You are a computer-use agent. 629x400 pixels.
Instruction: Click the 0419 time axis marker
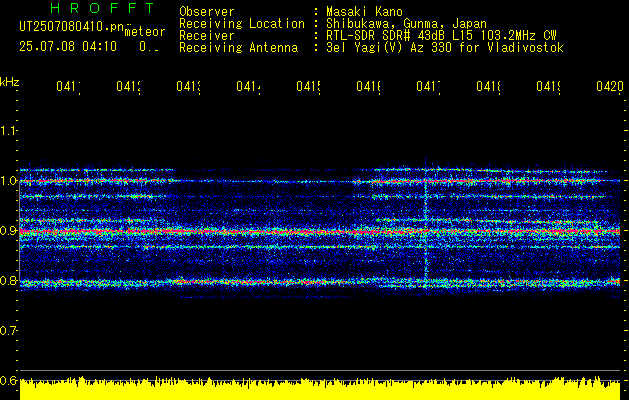[548, 86]
